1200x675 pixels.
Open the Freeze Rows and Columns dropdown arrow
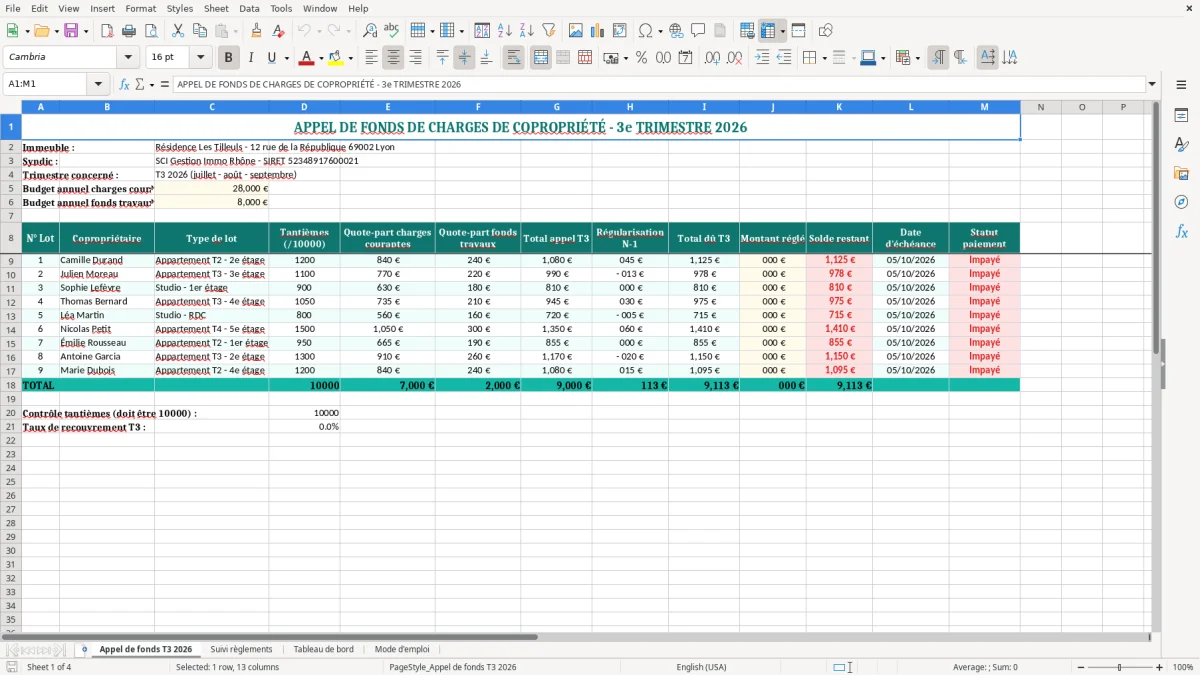(783, 31)
